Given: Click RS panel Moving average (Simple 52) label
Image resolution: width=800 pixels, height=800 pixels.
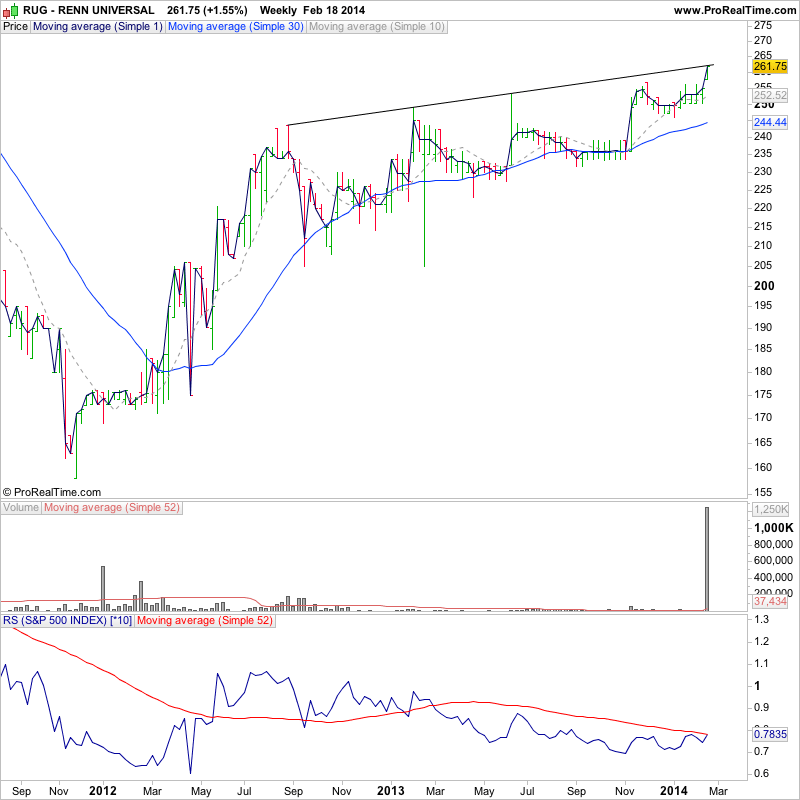Looking at the screenshot, I should pos(205,621).
